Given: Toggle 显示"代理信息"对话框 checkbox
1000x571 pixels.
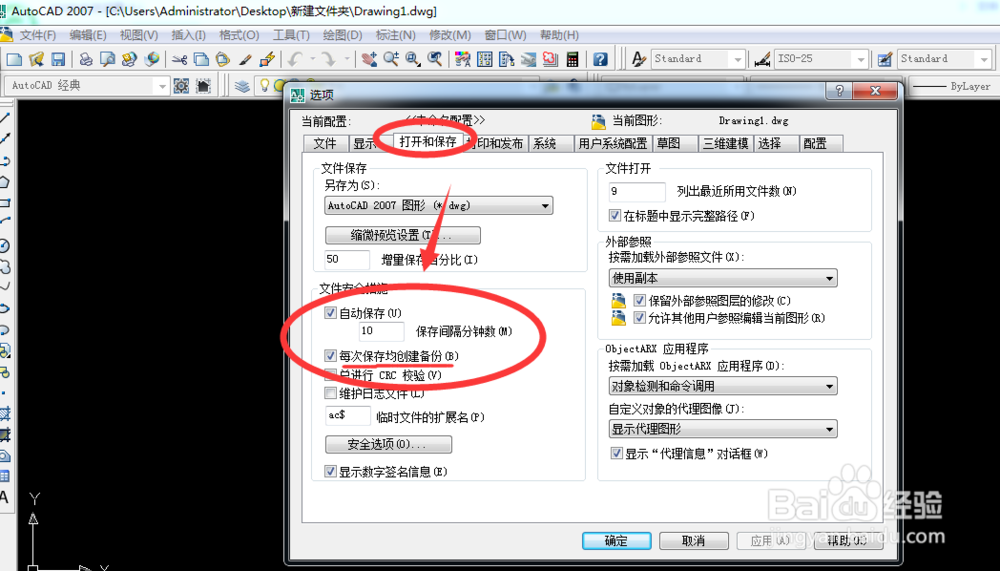Looking at the screenshot, I should 617,454.
